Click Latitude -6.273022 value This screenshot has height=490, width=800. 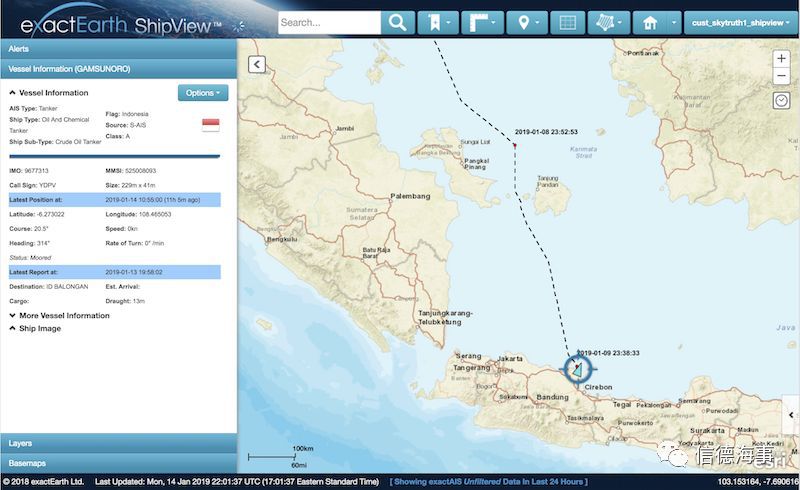coord(51,214)
